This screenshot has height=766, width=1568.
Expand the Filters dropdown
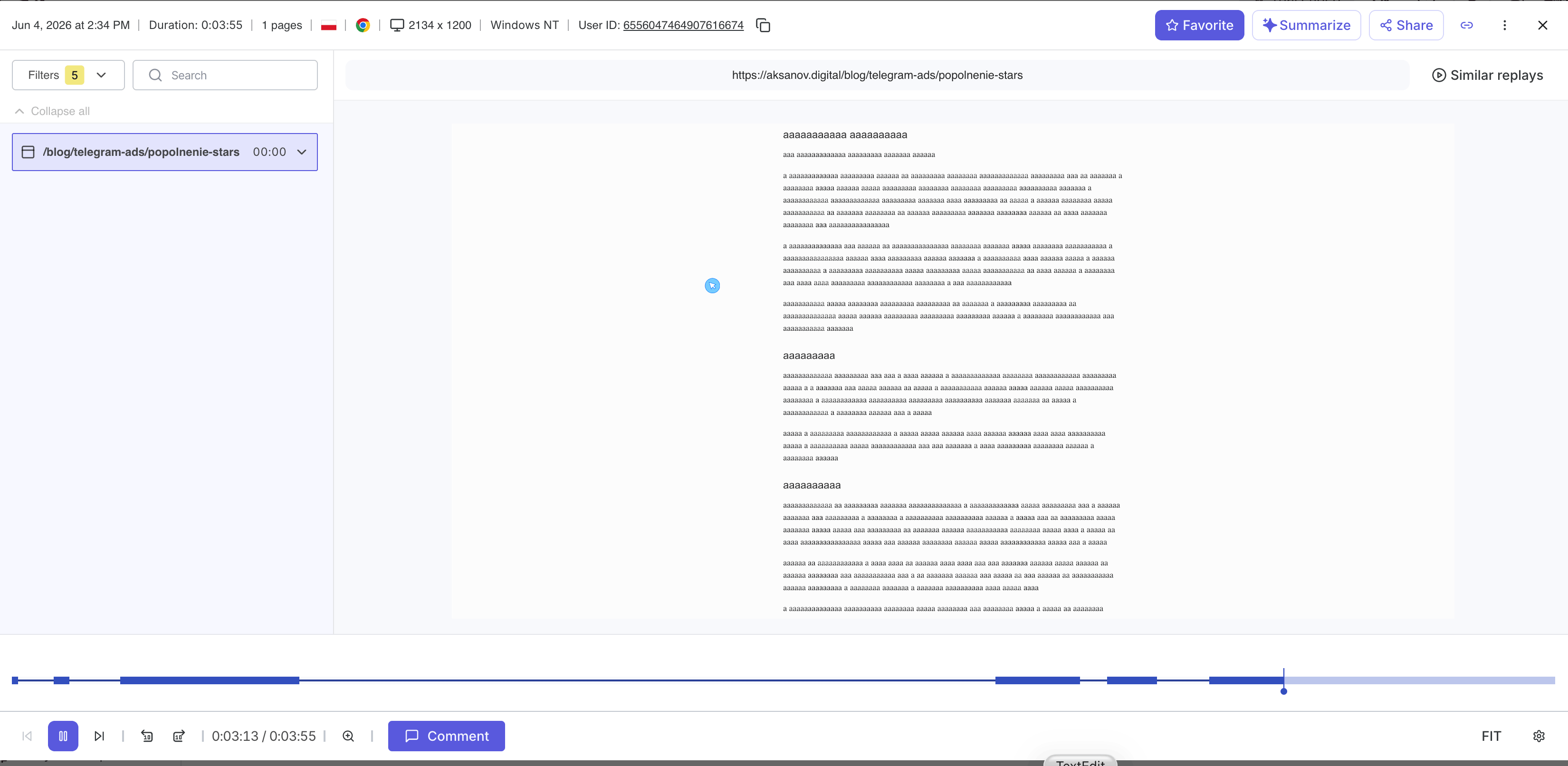pos(68,75)
